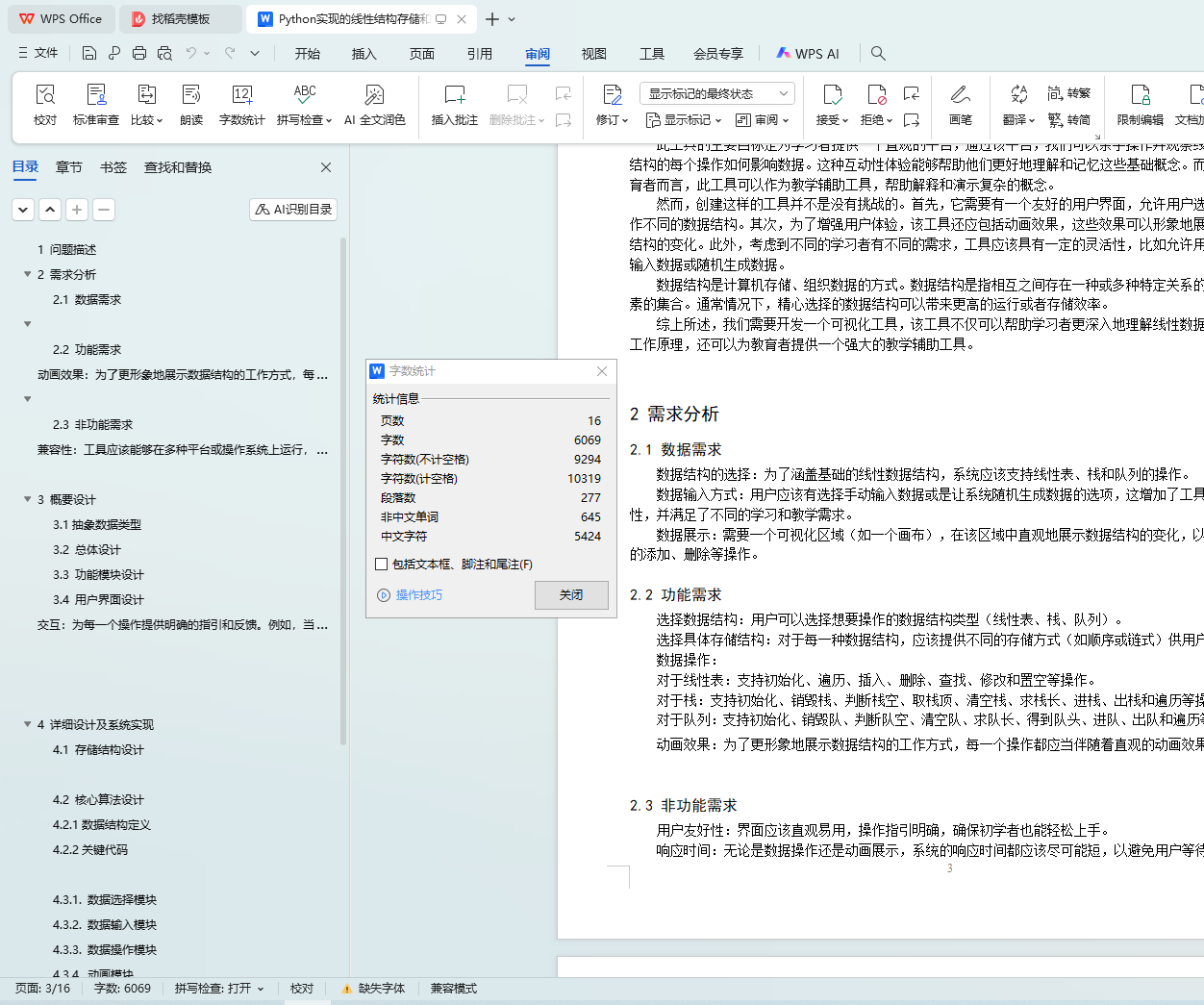Click the 朗读 read aloud icon
The height and width of the screenshot is (1005, 1204).
[x=191, y=94]
